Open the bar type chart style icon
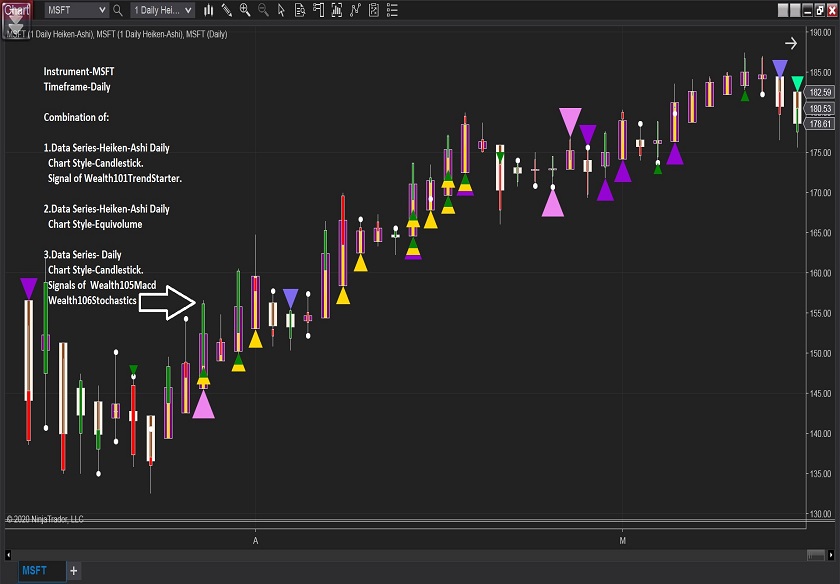This screenshot has height=584, width=840. [x=209, y=10]
